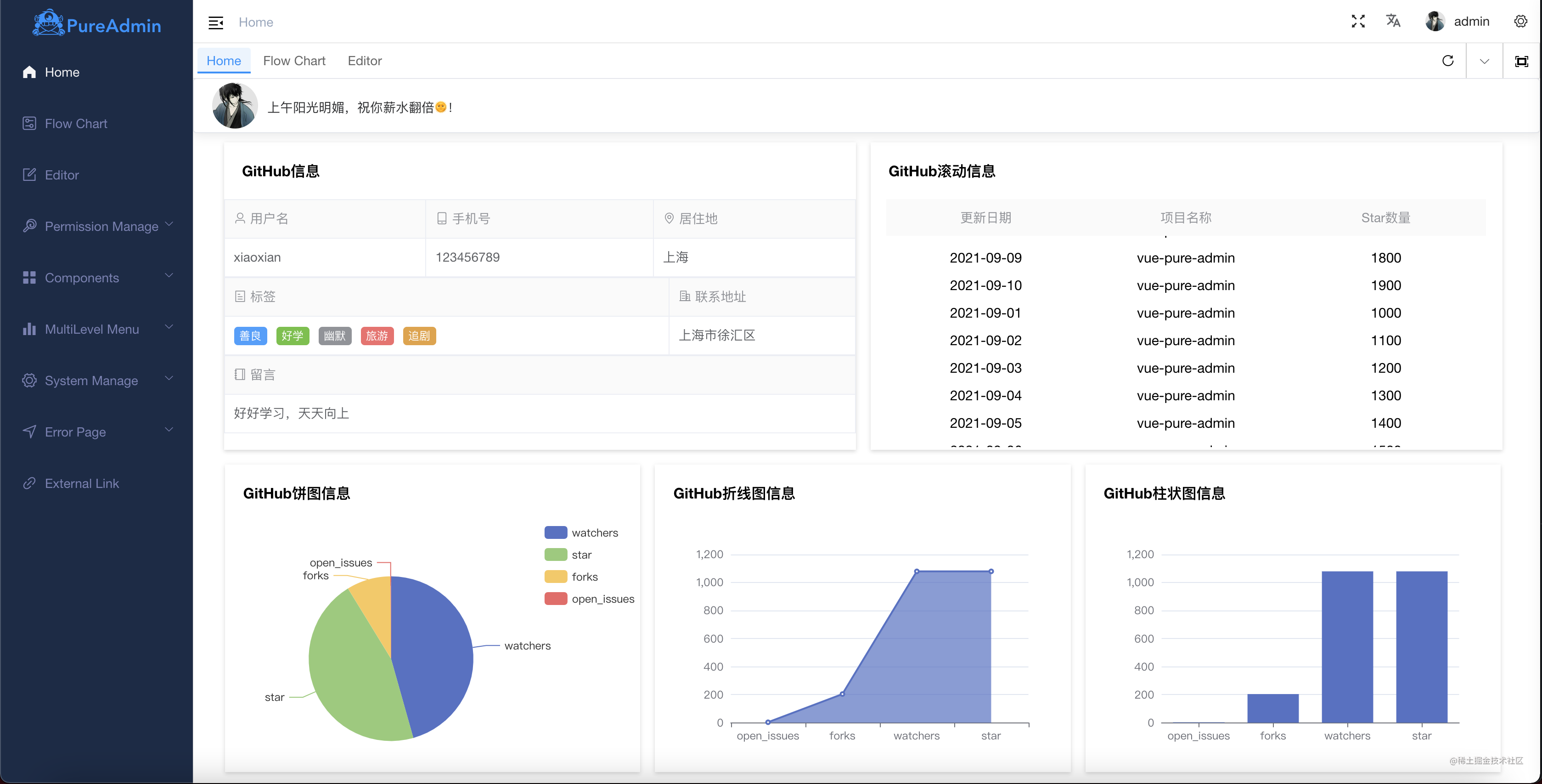Expand Error Page submenu chevron
This screenshot has height=784, width=1542.
pyautogui.click(x=169, y=430)
